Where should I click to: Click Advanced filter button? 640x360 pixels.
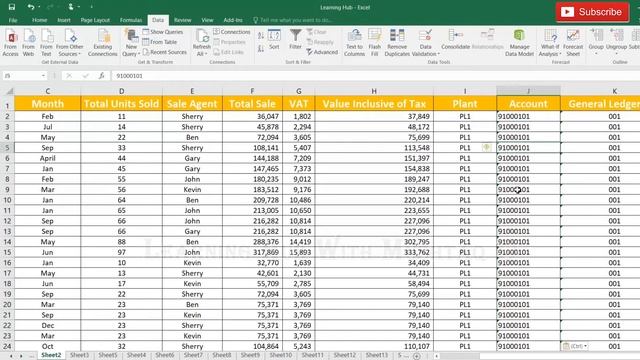322,52
